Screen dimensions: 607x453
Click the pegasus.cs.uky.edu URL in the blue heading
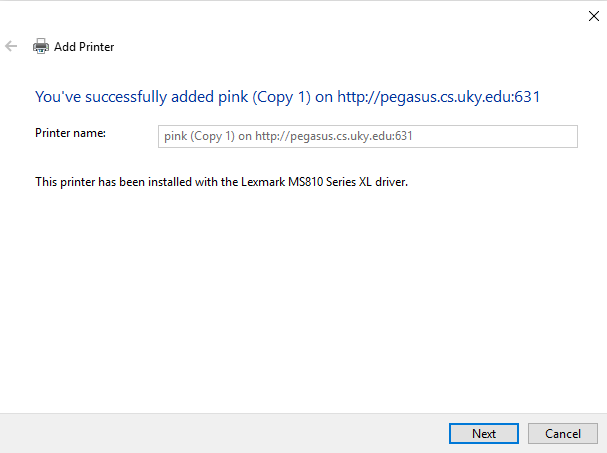coord(439,97)
